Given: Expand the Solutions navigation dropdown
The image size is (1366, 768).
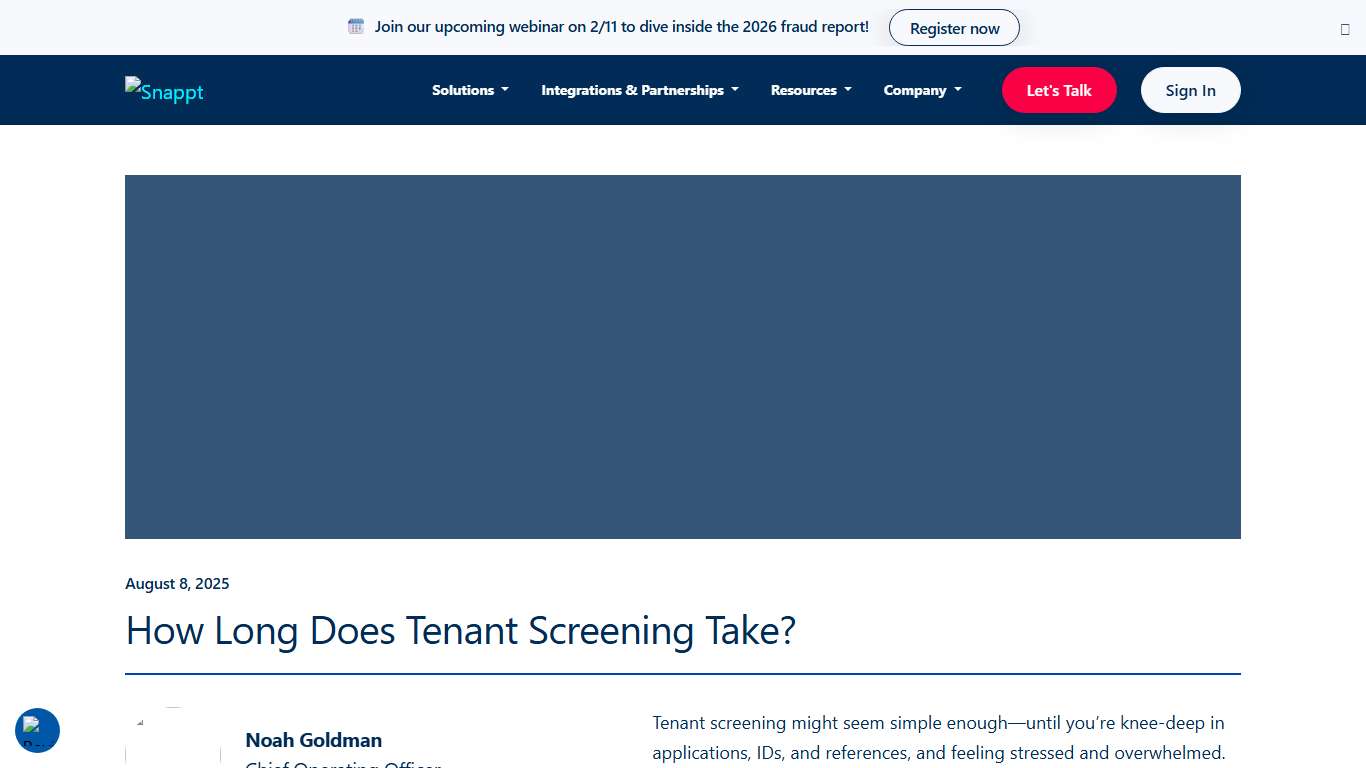Looking at the screenshot, I should coord(469,90).
